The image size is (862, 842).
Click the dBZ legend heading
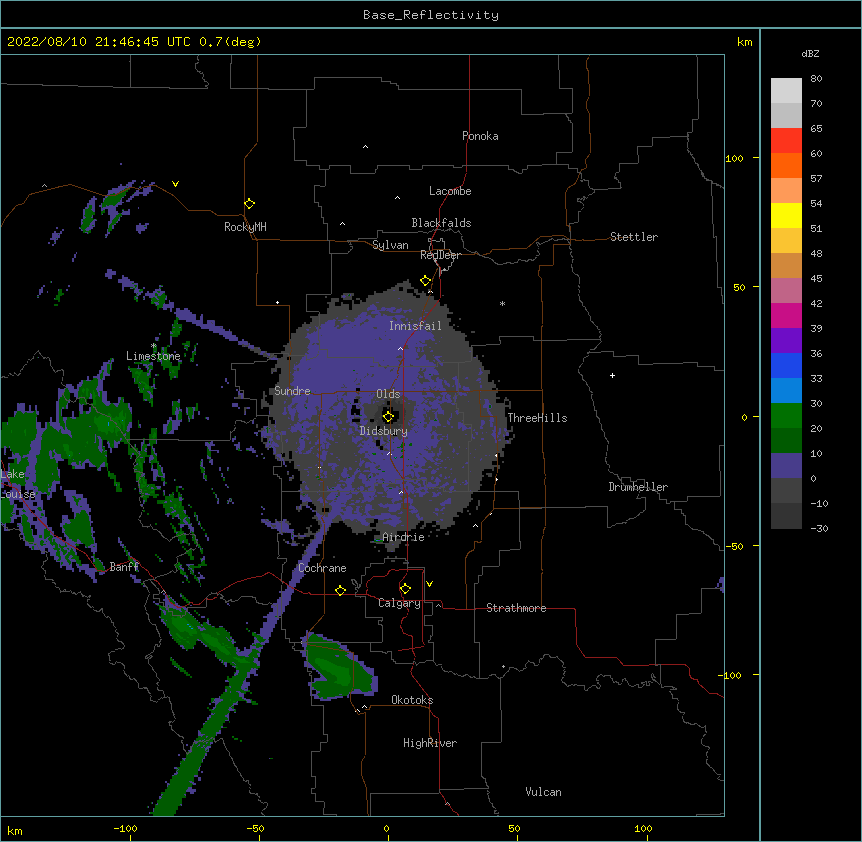point(810,53)
